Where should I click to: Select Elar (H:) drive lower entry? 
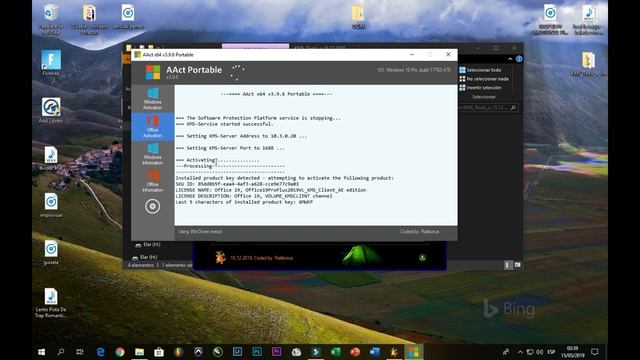(145, 257)
